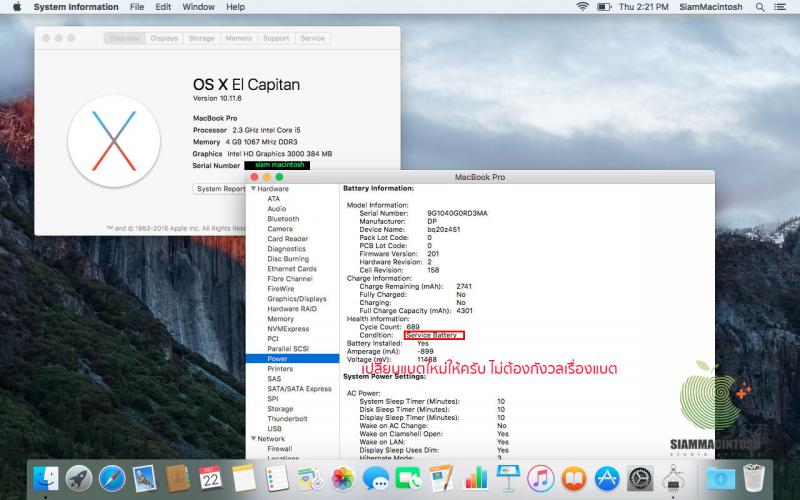Open System Preferences gear icon
Viewport: 800px width, 500px height.
coord(640,479)
